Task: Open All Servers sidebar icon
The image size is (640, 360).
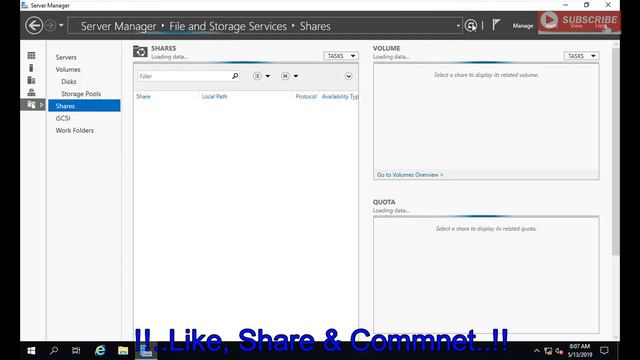Action: click(31, 80)
